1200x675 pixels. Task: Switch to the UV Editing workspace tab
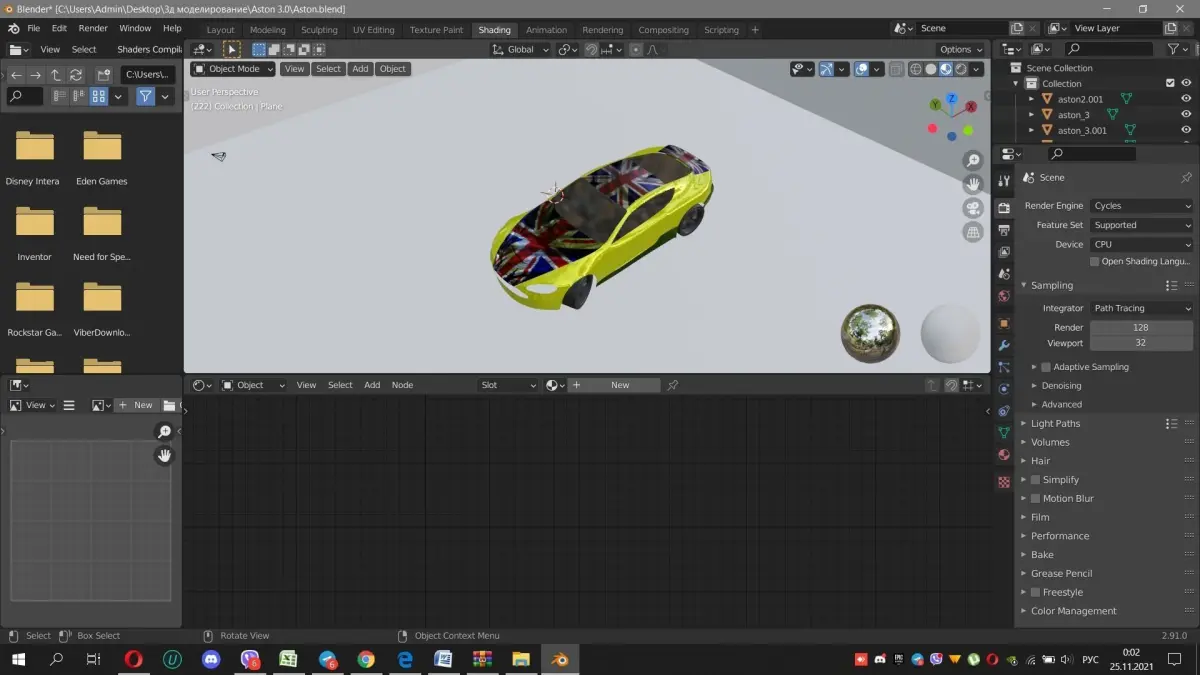pyautogui.click(x=373, y=30)
